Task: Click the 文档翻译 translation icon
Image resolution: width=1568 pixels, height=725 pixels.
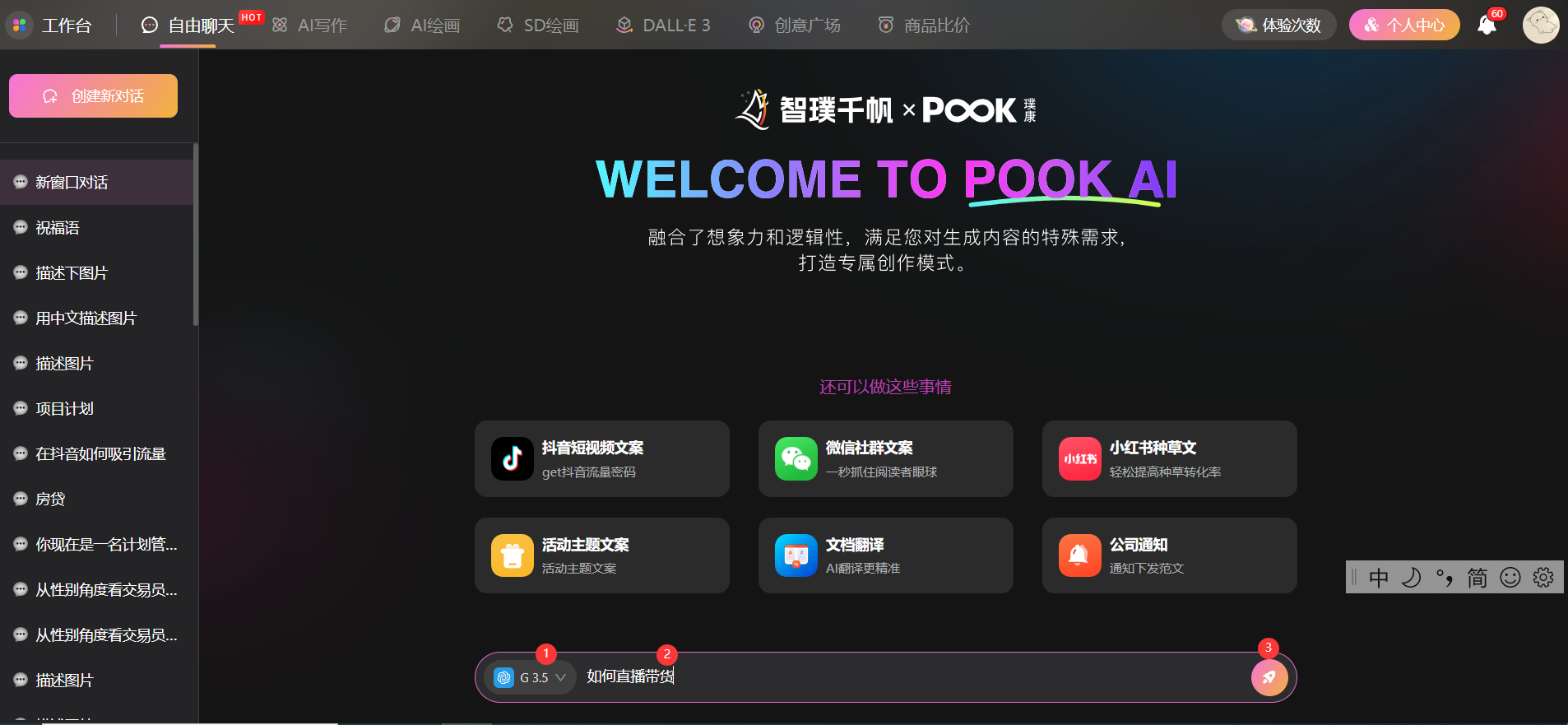Action: [x=796, y=555]
